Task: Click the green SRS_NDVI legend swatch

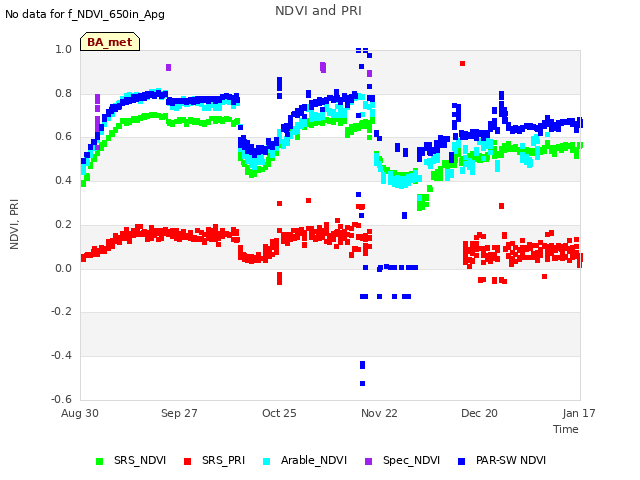Action: tap(99, 461)
